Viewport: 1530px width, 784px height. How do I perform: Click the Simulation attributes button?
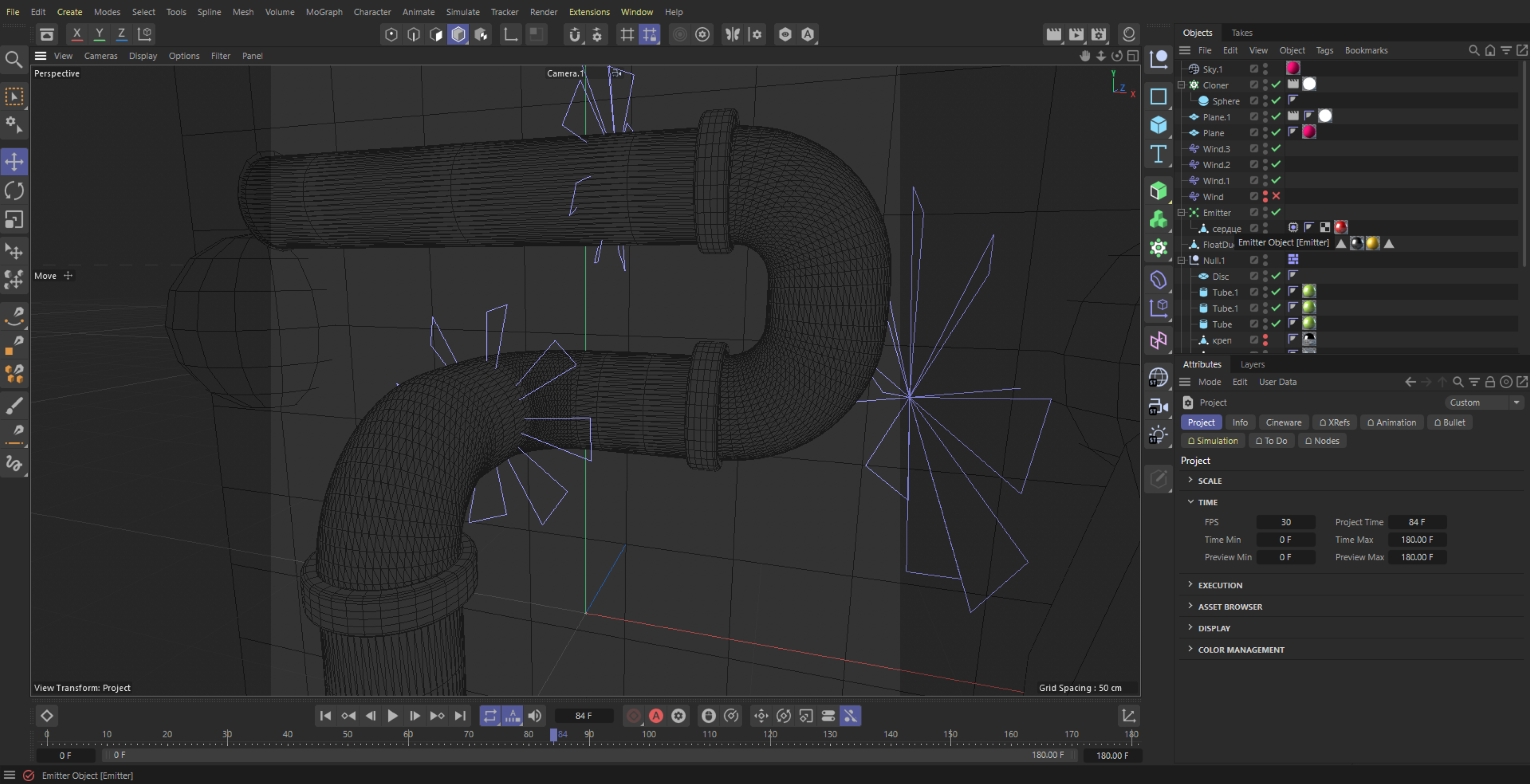(1212, 441)
